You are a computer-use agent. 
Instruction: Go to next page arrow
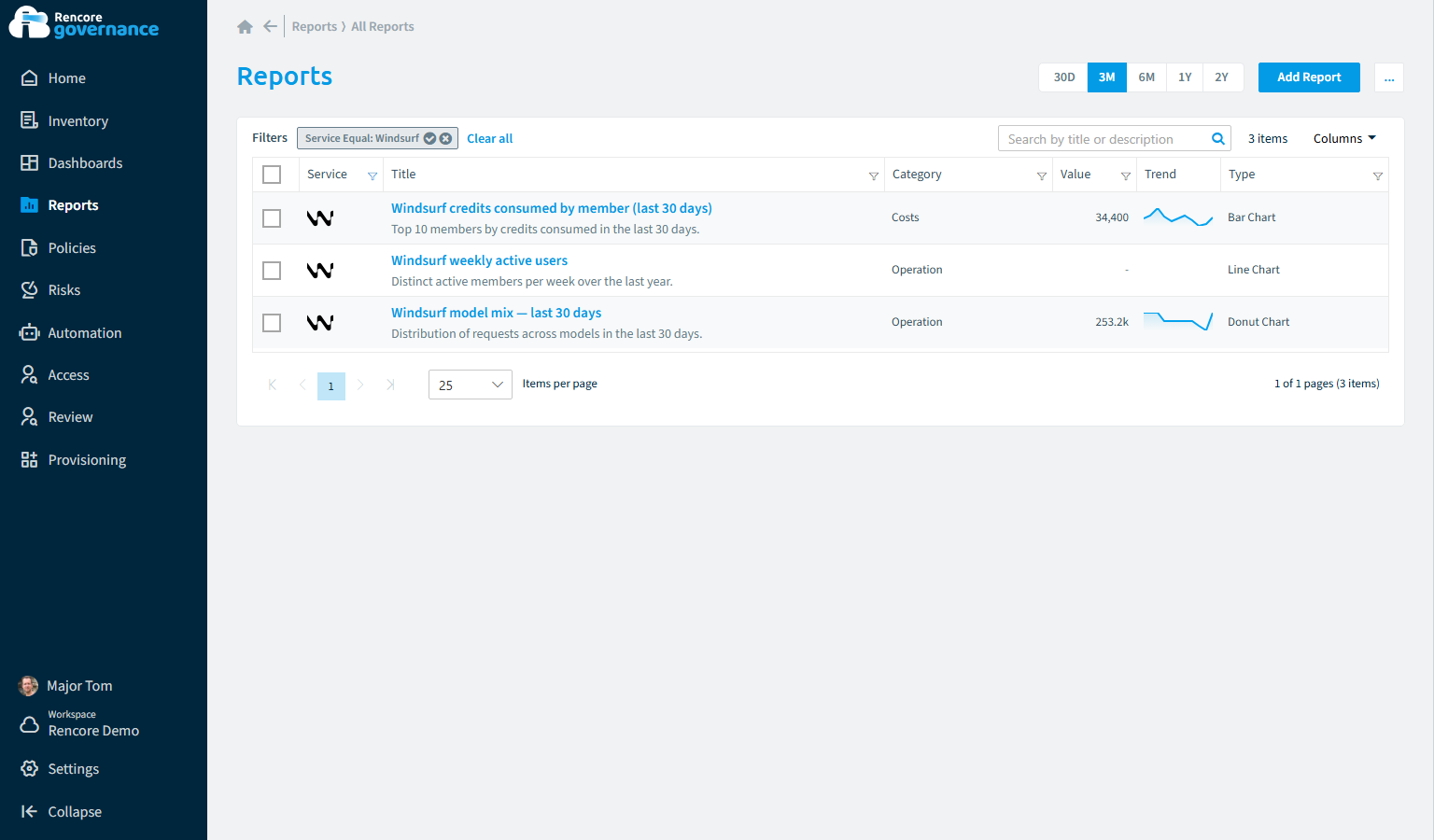click(360, 385)
